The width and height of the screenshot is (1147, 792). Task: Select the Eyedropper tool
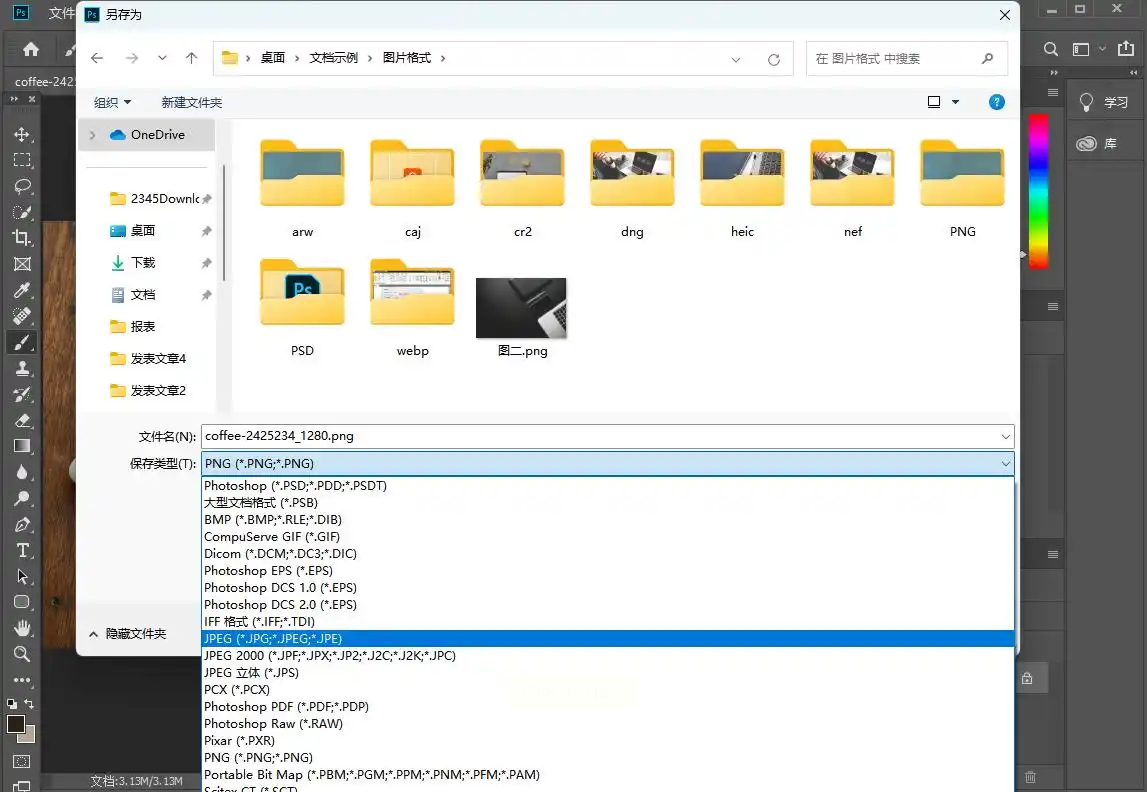click(x=21, y=290)
